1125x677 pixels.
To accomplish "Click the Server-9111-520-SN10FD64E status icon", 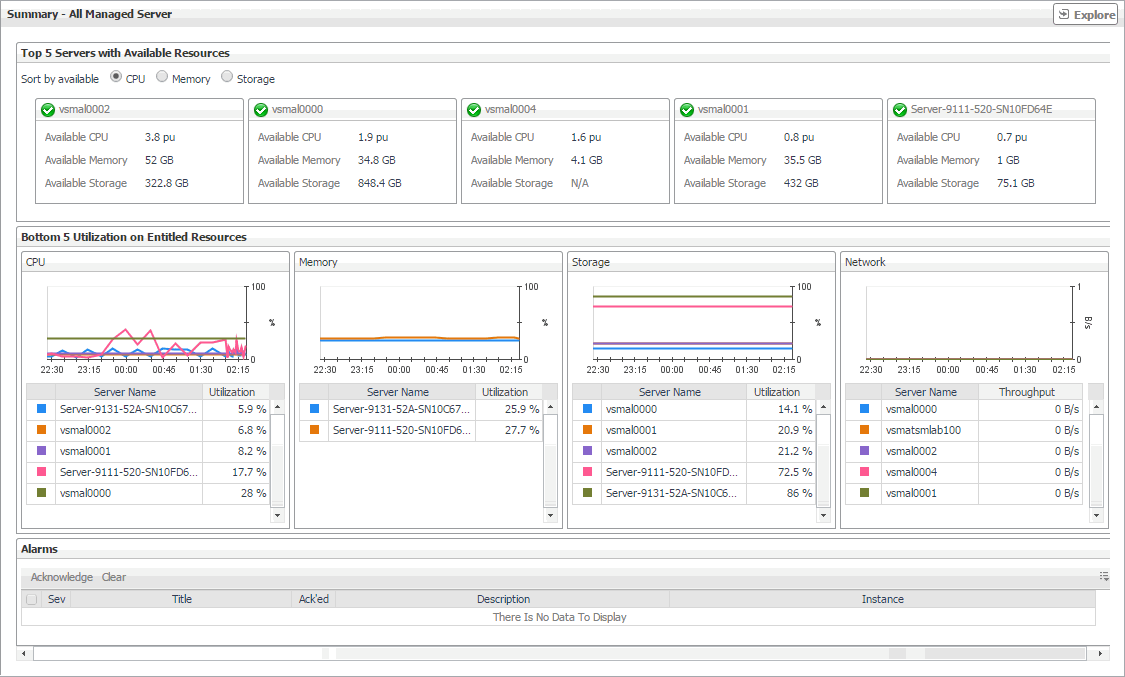I will pos(900,110).
